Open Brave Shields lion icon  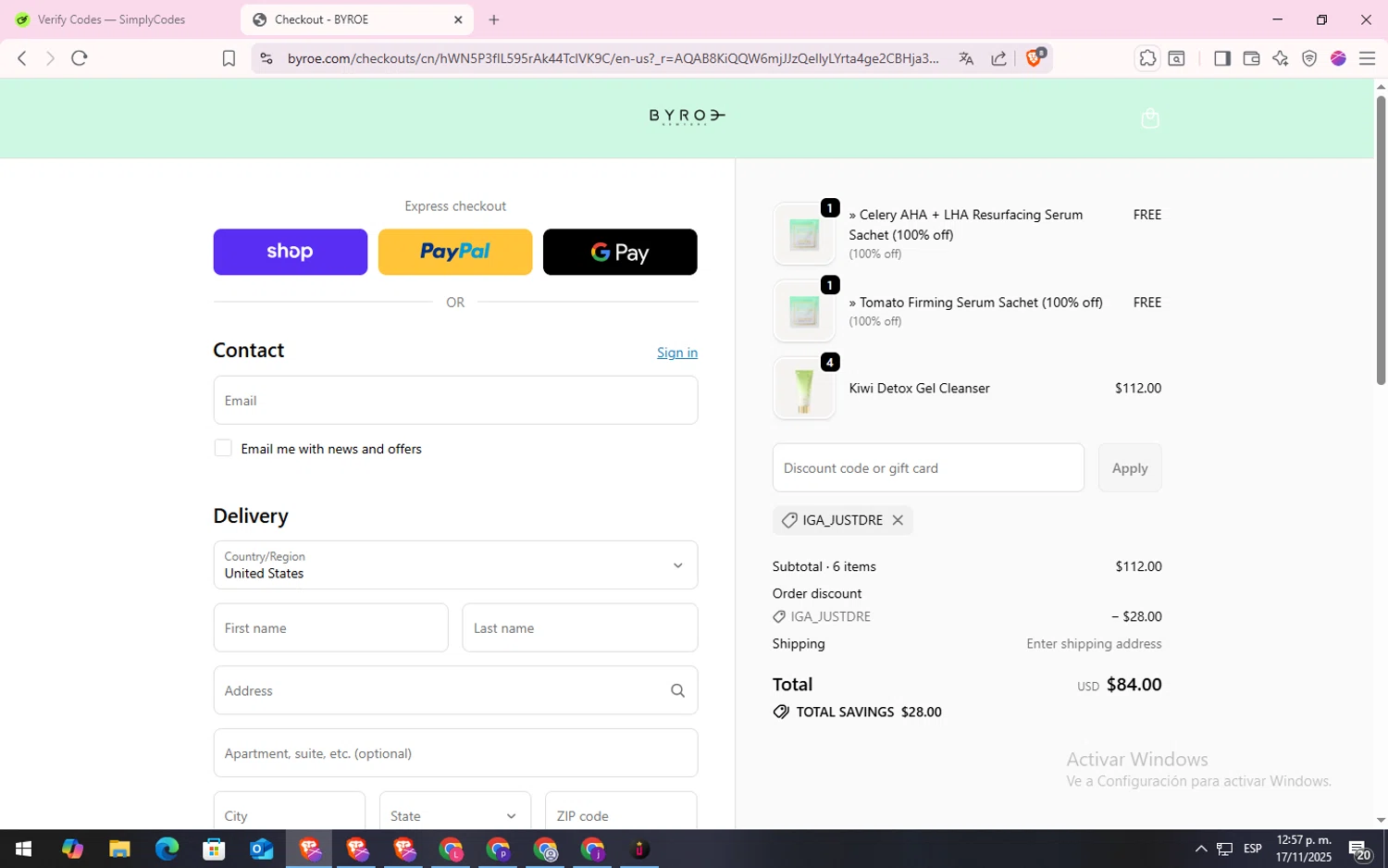[x=1035, y=57]
